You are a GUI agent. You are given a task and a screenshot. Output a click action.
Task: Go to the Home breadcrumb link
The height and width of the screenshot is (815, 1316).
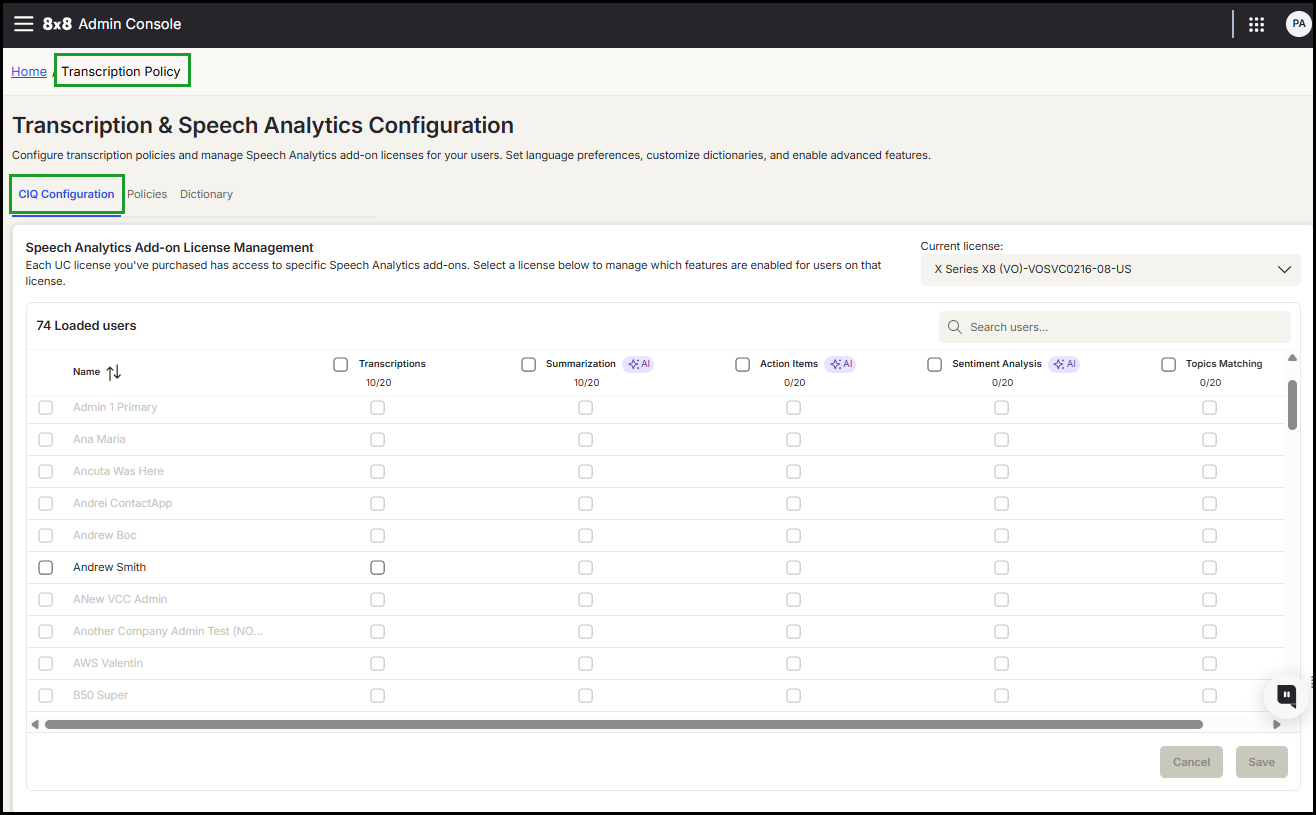pyautogui.click(x=29, y=71)
